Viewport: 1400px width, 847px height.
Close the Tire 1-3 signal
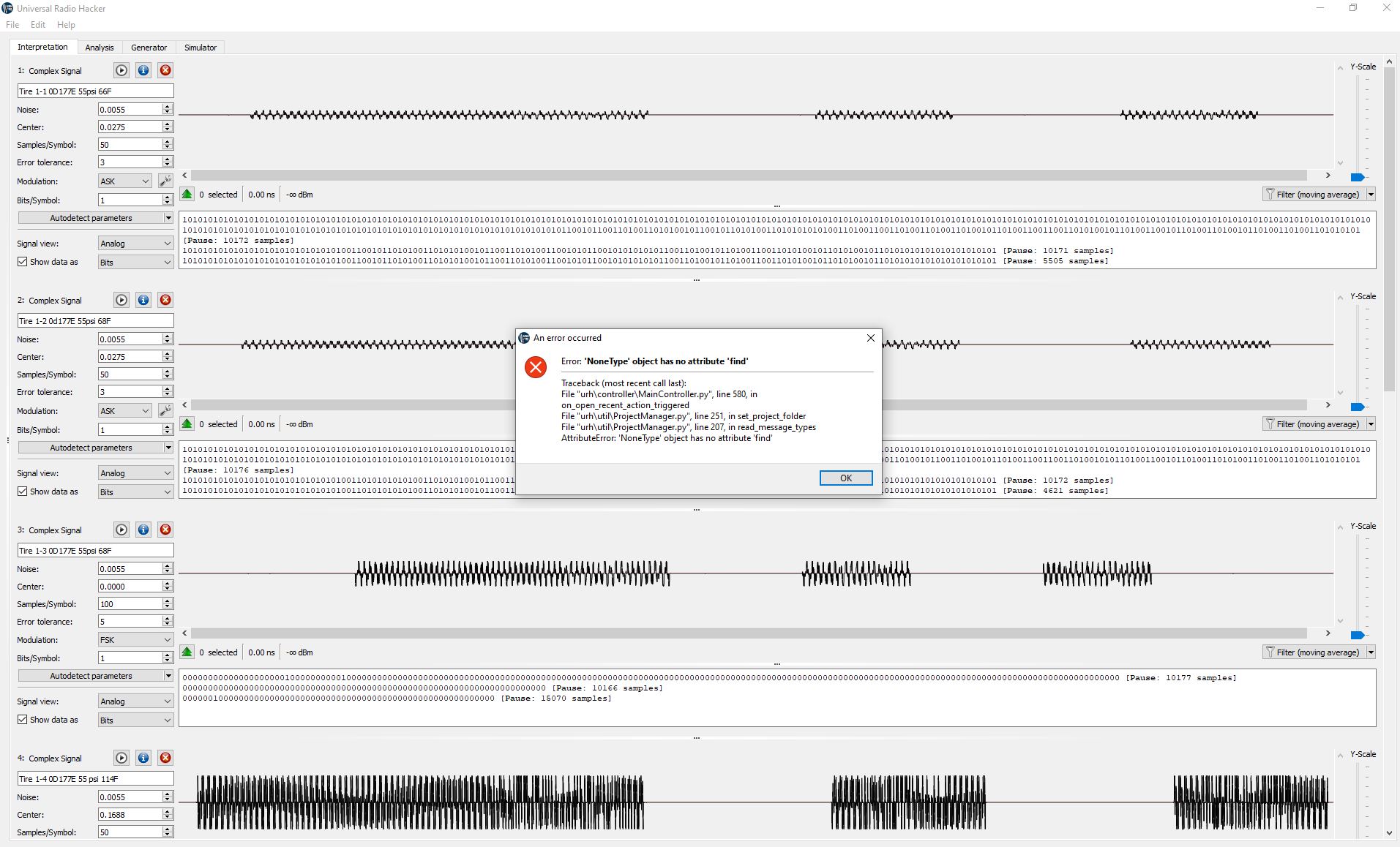click(x=165, y=530)
